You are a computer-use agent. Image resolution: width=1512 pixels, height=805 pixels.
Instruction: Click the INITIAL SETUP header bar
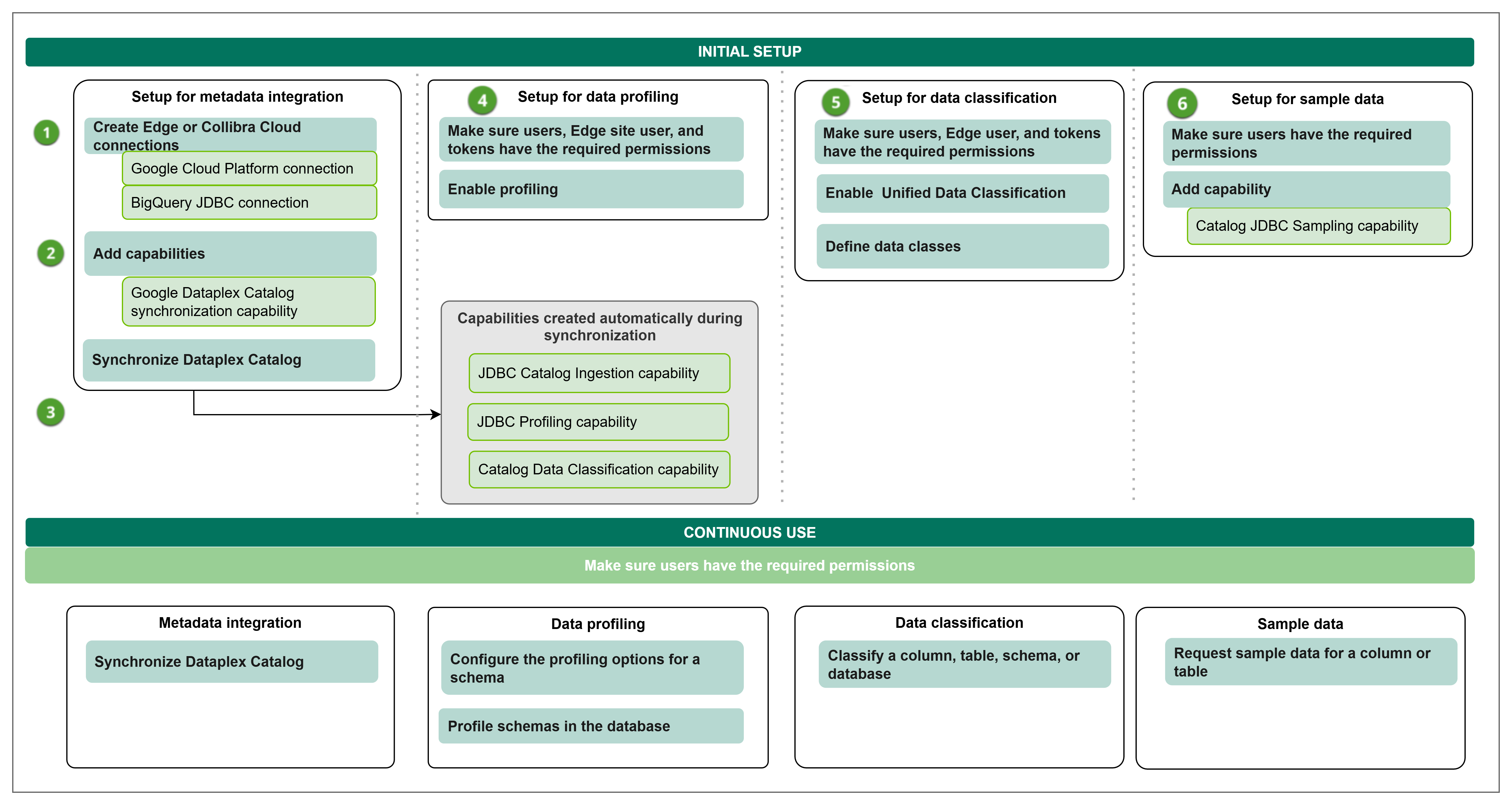click(x=750, y=52)
